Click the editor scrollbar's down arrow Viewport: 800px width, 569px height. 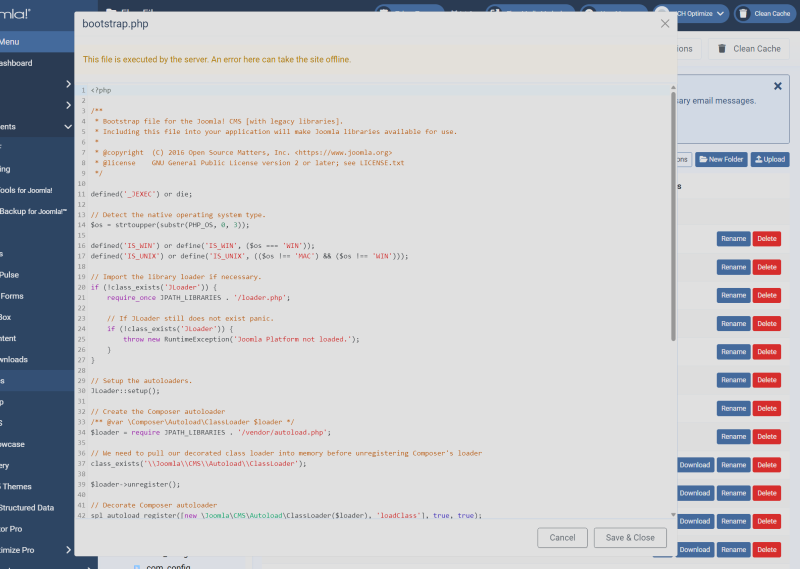(673, 514)
